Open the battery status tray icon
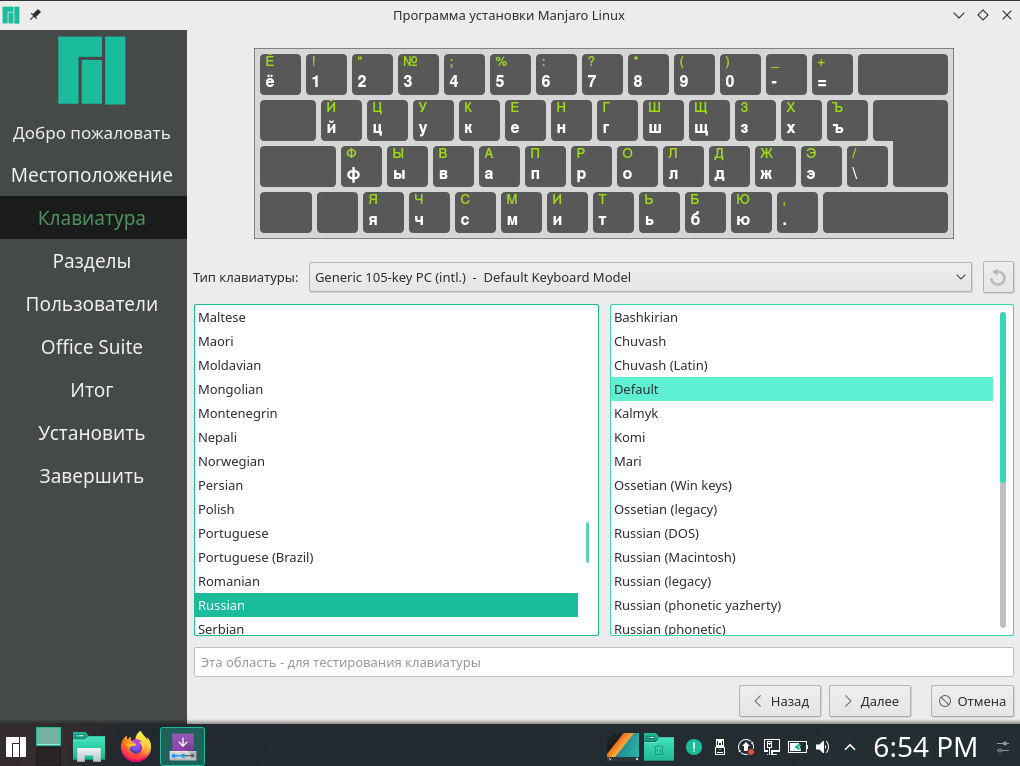The height and width of the screenshot is (766, 1020). click(798, 747)
